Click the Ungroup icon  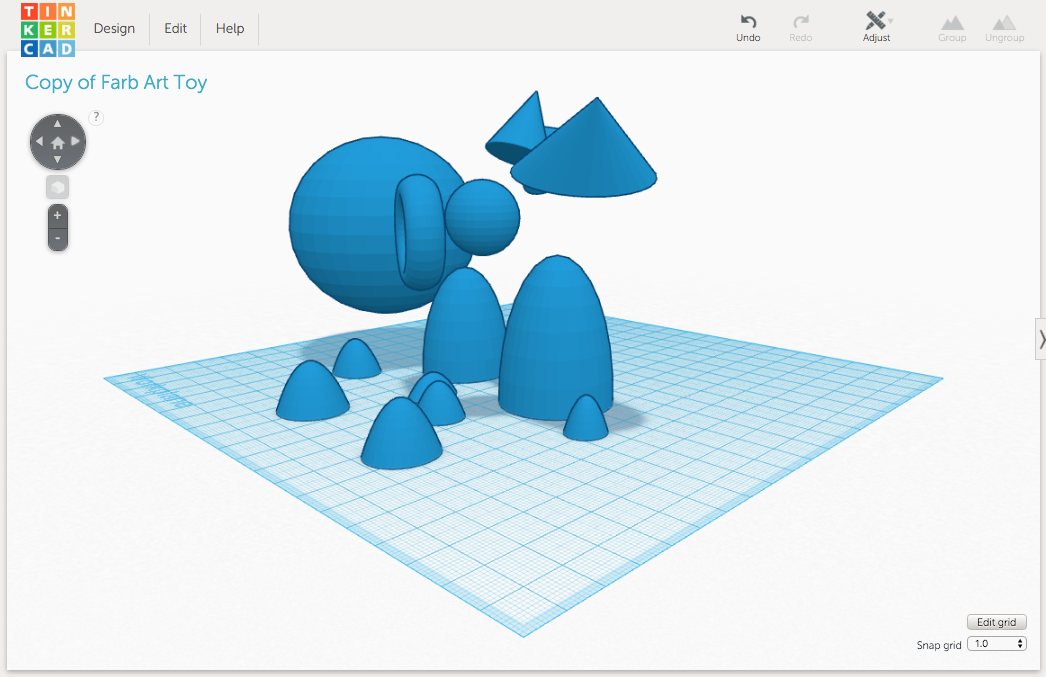(1004, 25)
